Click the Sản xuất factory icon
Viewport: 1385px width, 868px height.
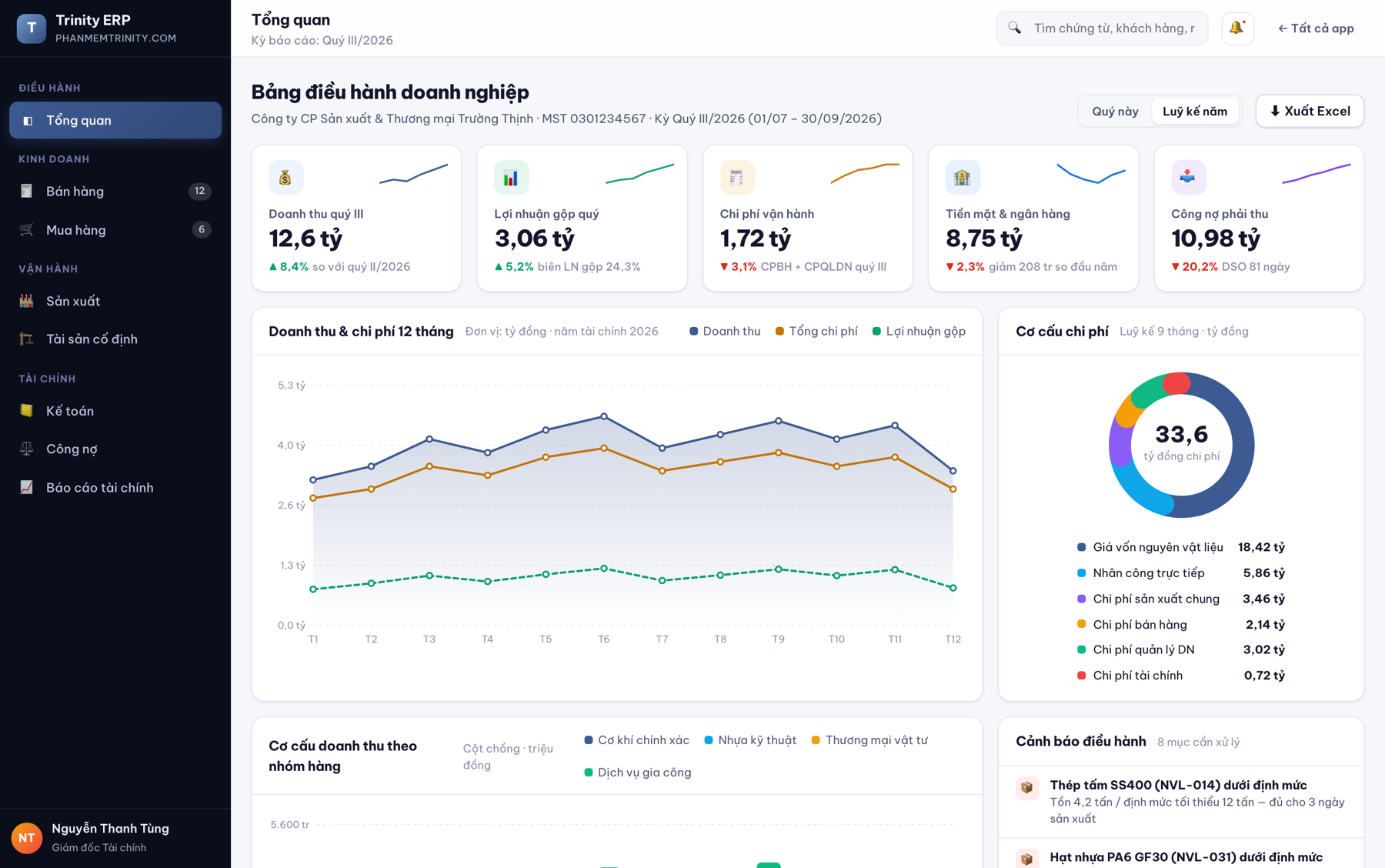(26, 301)
